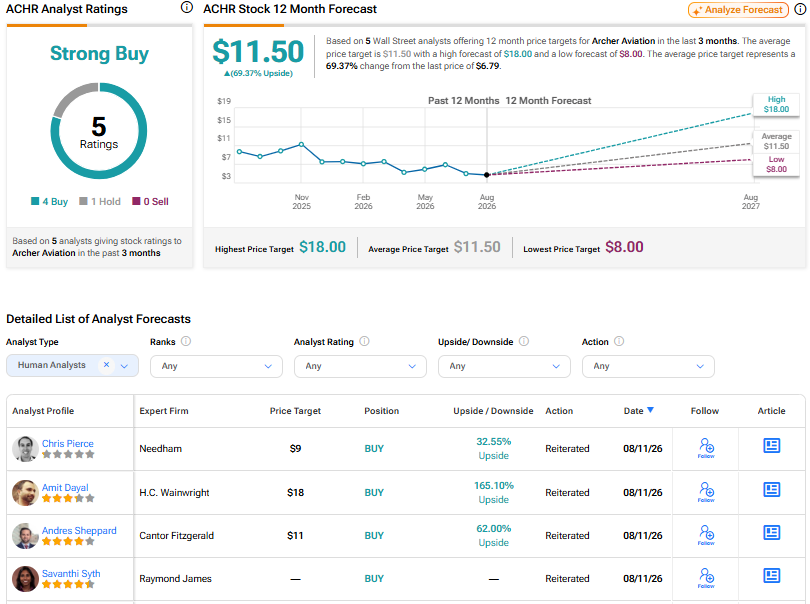Click info icon next to Ranks filter
This screenshot has width=810, height=604.
[186, 341]
